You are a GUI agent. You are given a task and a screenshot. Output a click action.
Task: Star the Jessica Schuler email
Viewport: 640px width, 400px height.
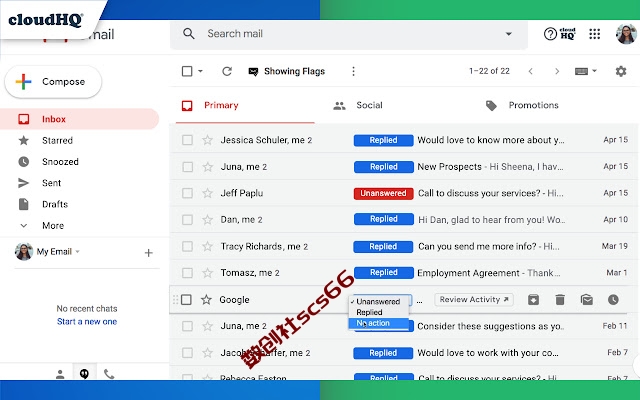click(207, 140)
